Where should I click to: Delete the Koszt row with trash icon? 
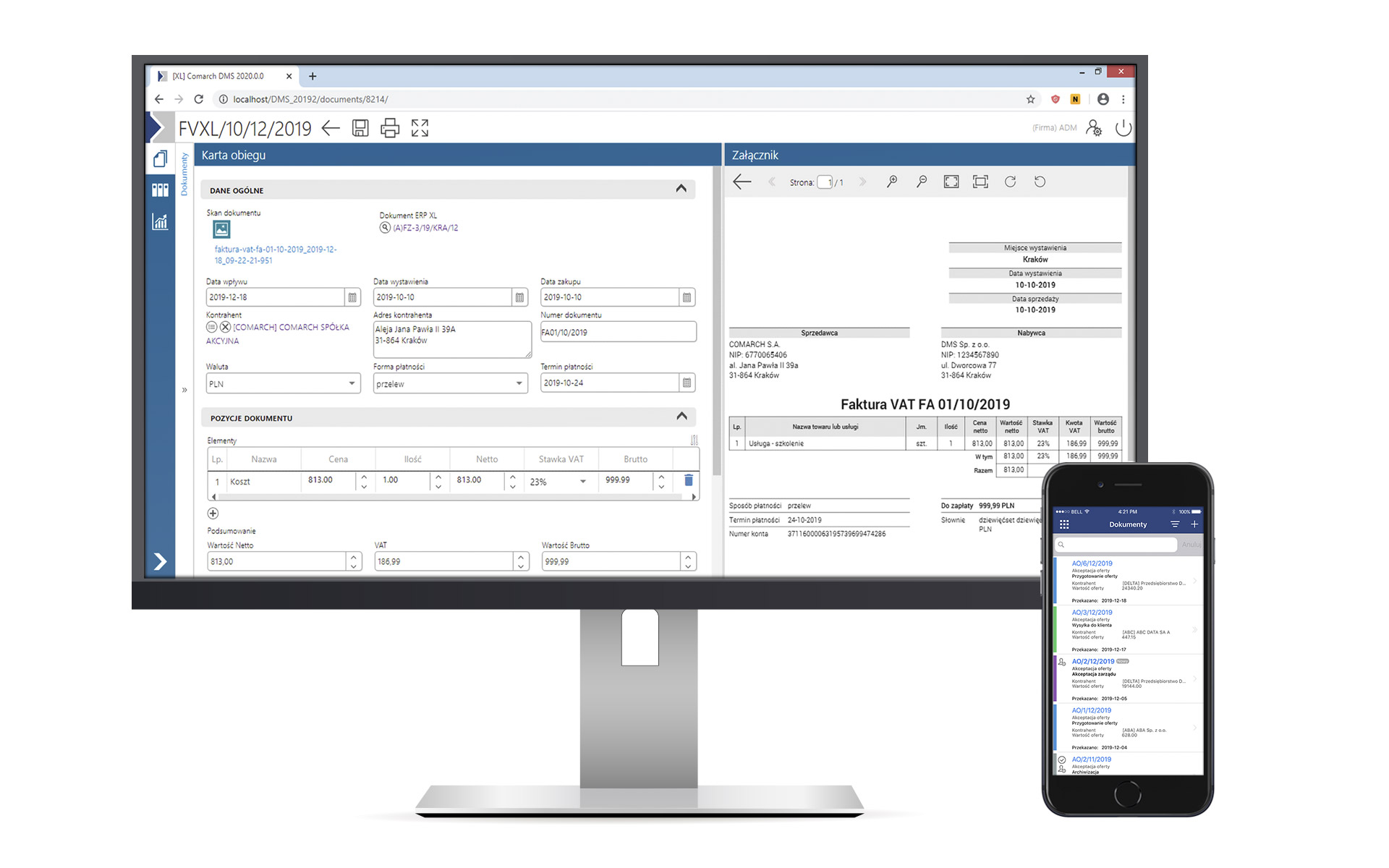point(689,480)
